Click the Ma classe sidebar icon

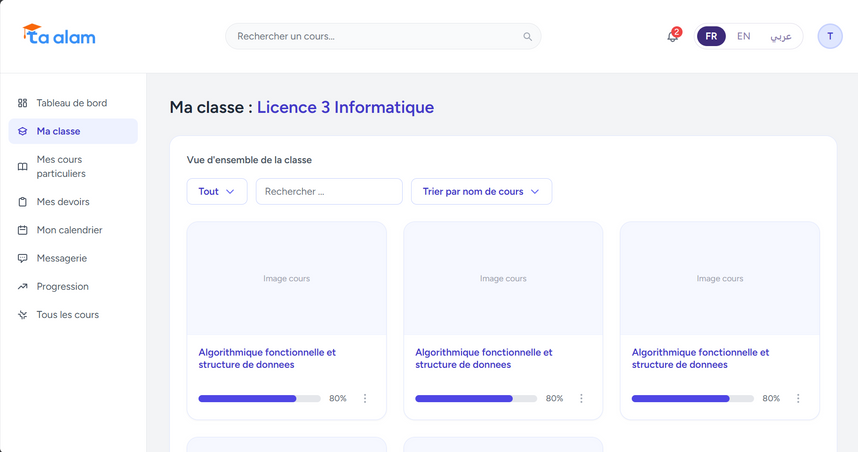point(22,131)
